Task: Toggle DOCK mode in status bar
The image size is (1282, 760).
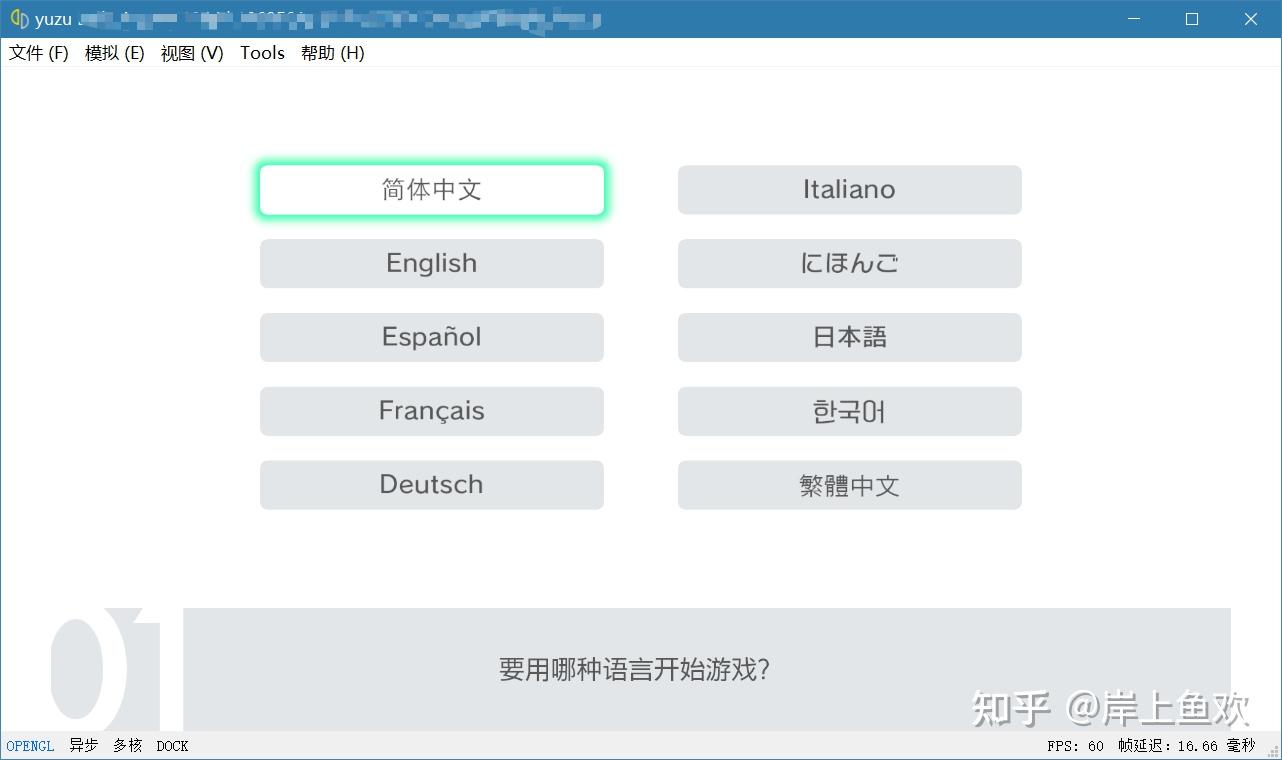Action: pyautogui.click(x=172, y=746)
